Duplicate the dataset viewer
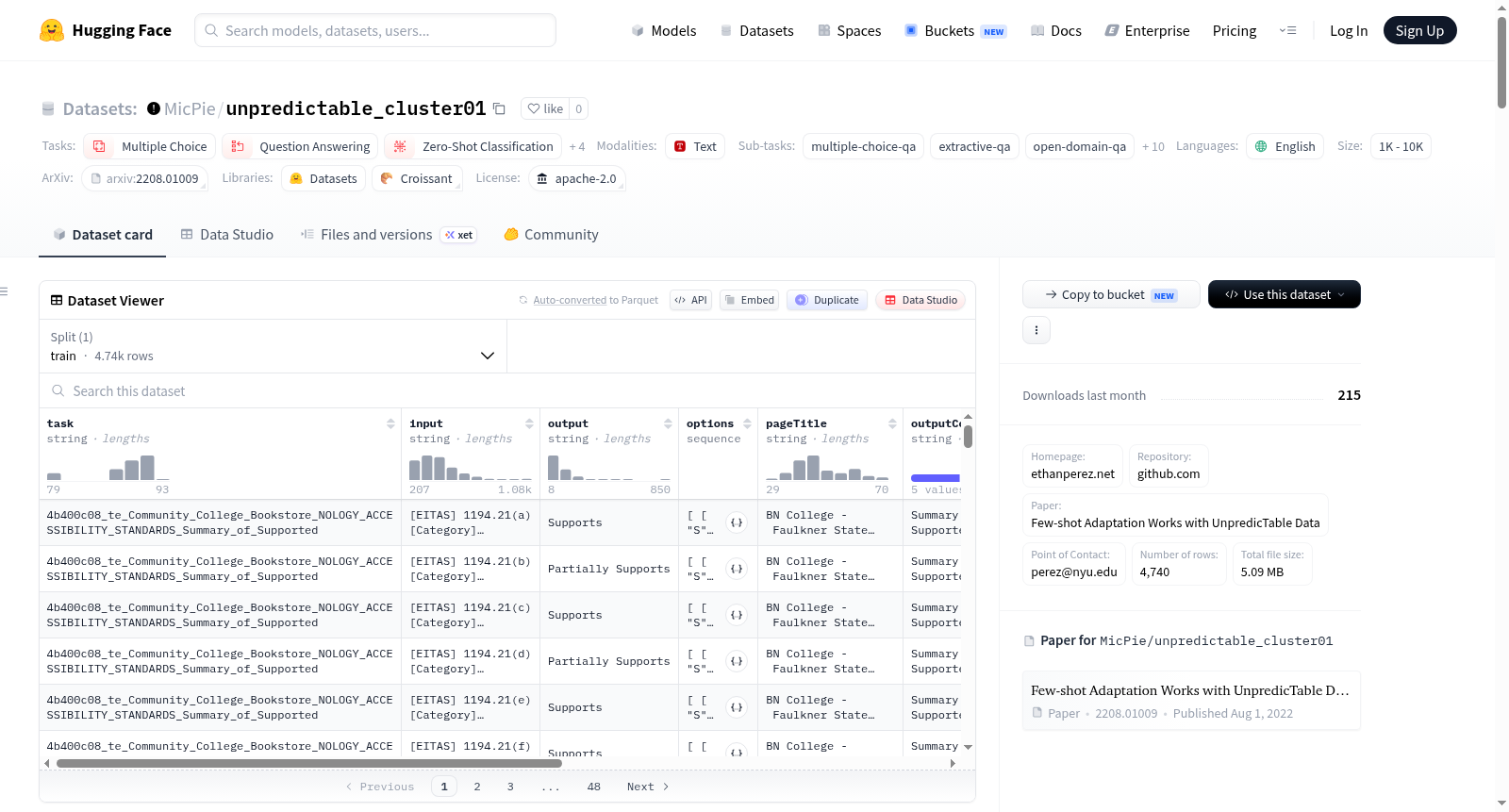The height and width of the screenshot is (812, 1509). click(x=827, y=300)
